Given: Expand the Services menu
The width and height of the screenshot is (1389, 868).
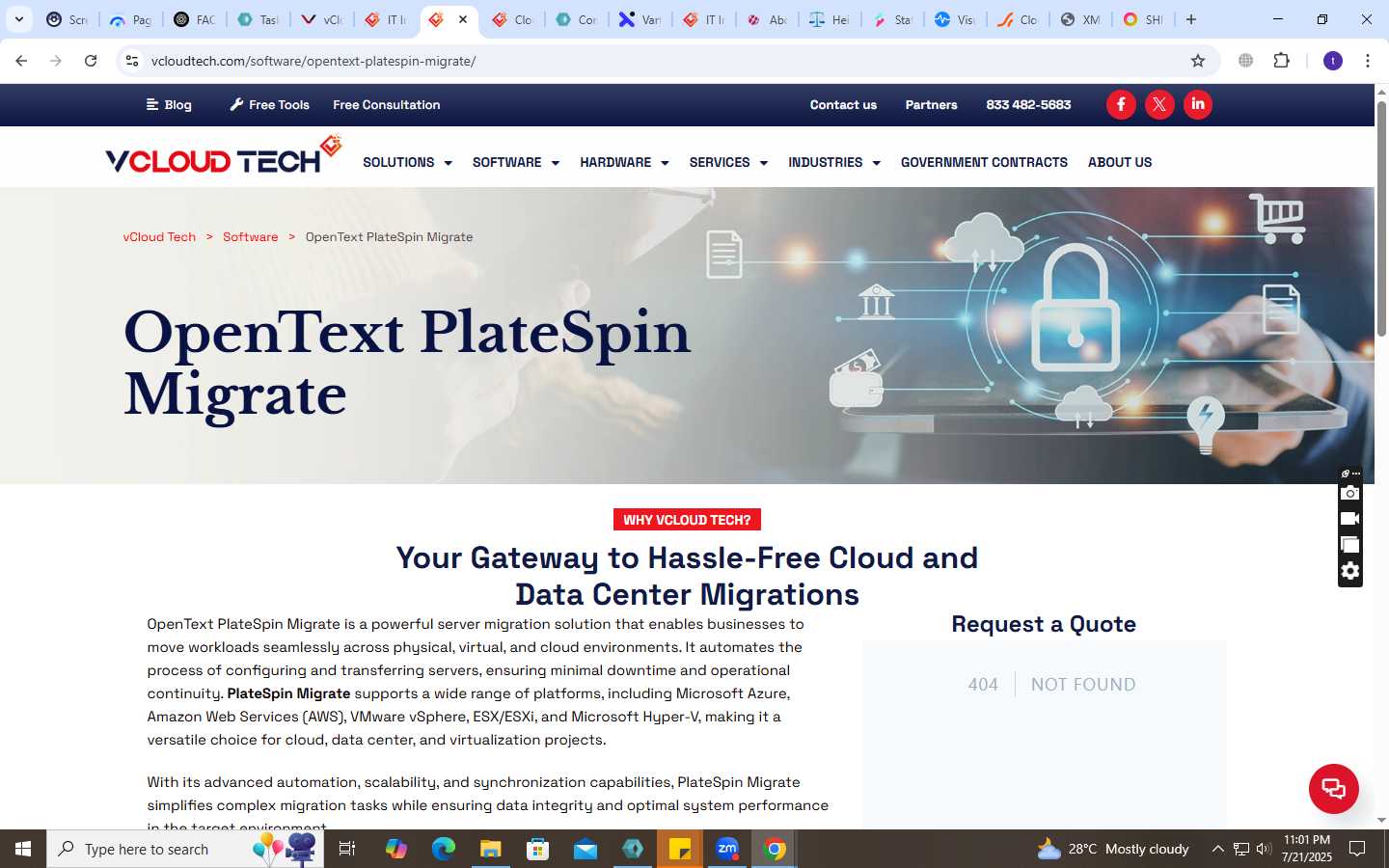Looking at the screenshot, I should [x=728, y=162].
